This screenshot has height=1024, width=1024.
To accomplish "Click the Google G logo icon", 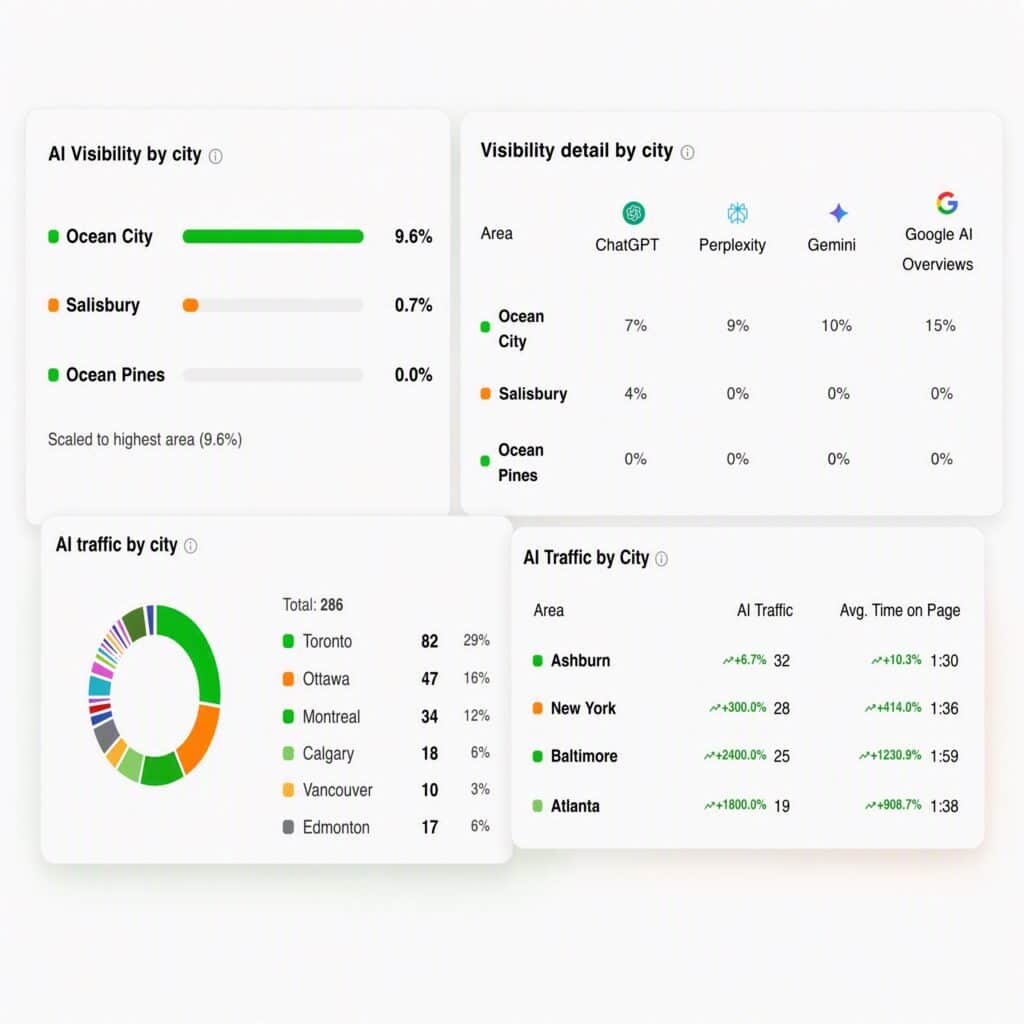I will click(946, 203).
